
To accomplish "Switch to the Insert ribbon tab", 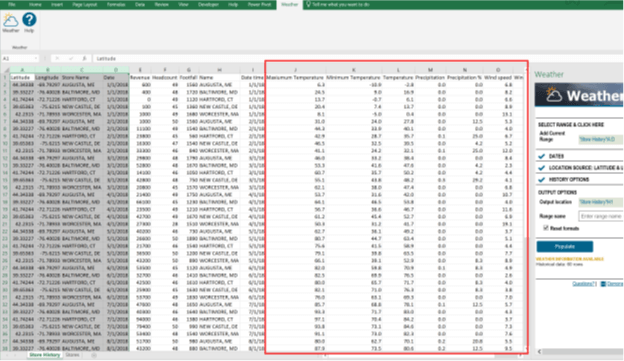I will 57,4.
